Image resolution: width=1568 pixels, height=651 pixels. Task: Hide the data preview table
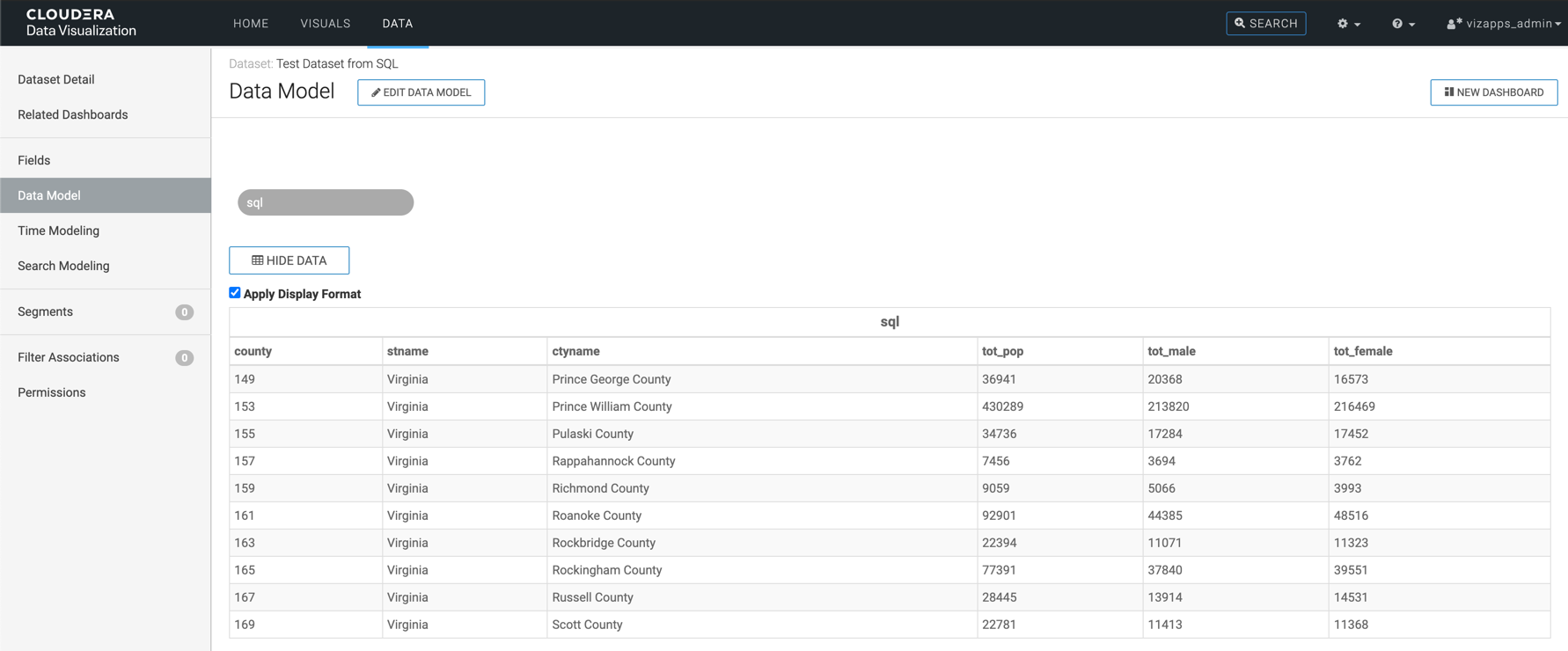pos(289,260)
